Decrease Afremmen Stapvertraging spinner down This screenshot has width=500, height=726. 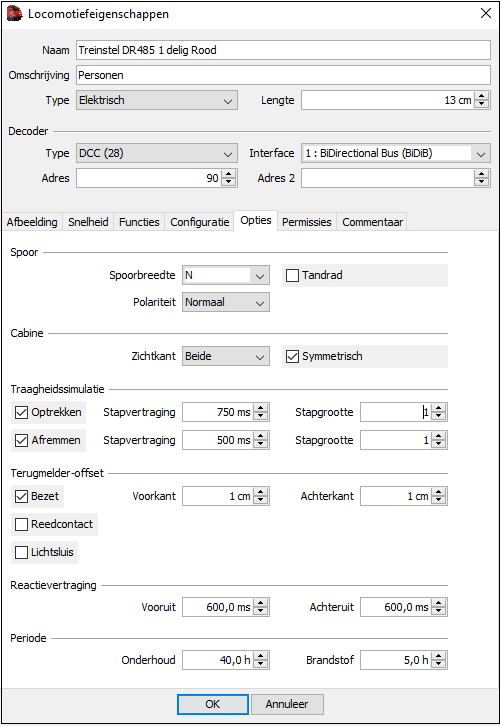pos(261,444)
